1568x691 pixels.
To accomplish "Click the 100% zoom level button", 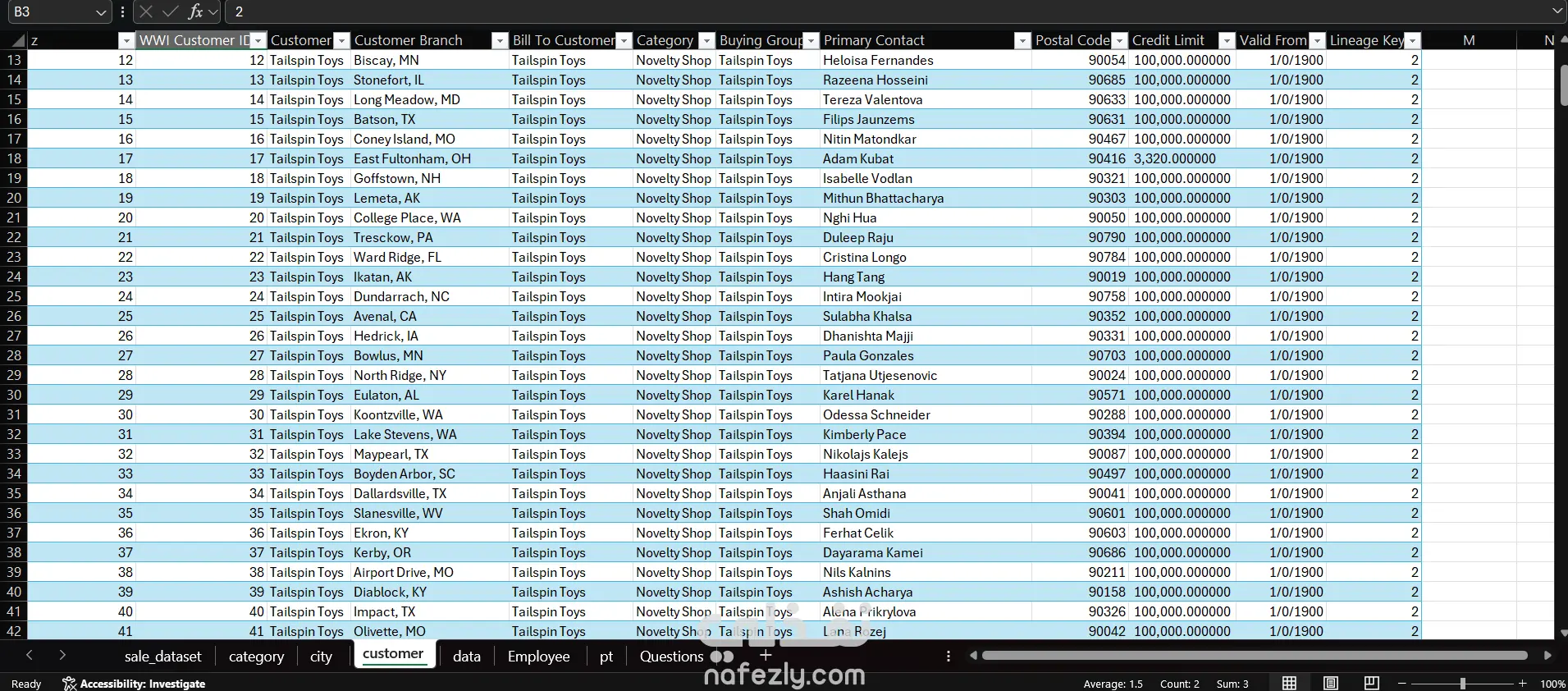I will pos(1552,684).
